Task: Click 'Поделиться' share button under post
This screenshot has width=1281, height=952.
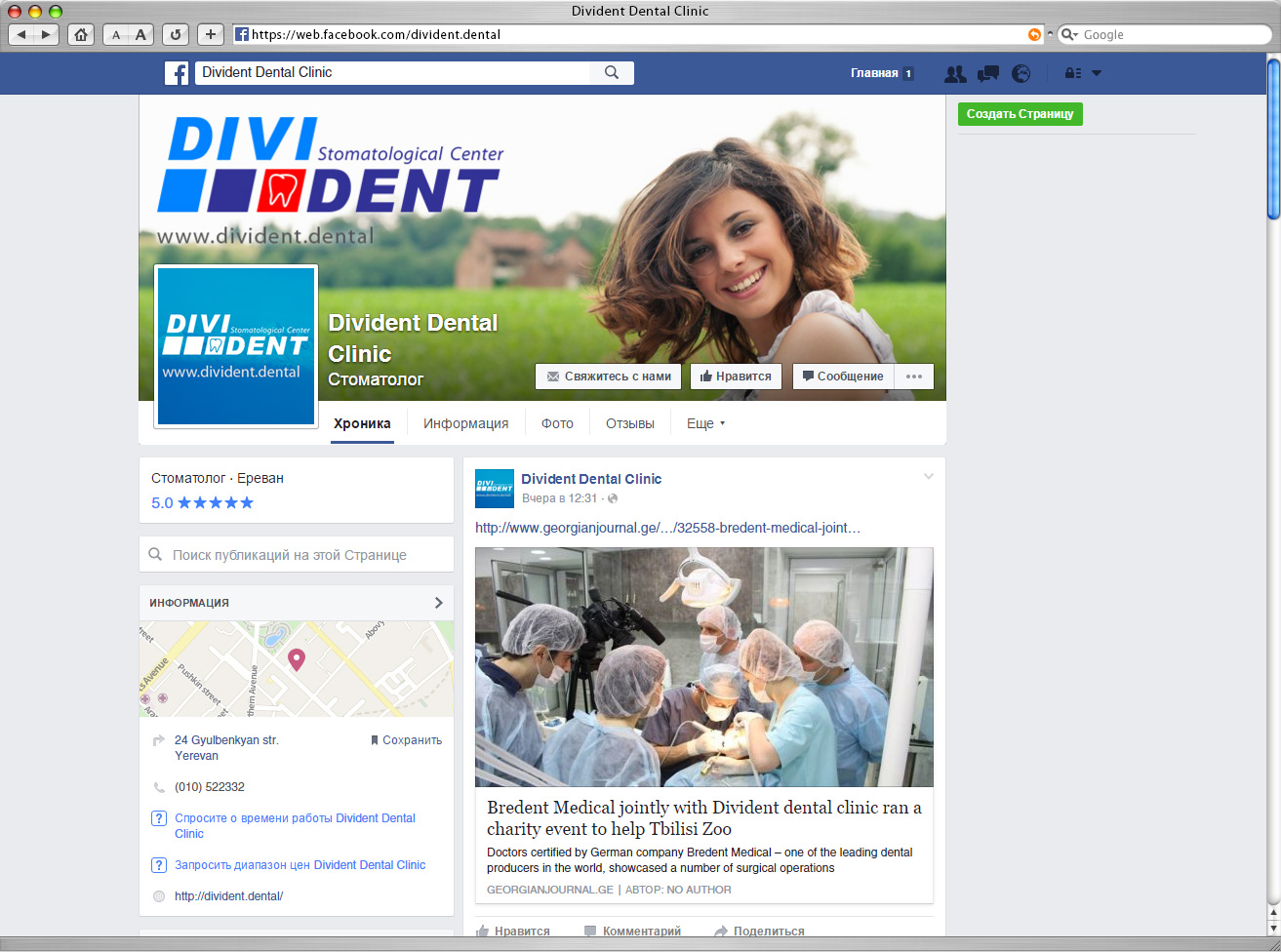Action: pos(759,932)
